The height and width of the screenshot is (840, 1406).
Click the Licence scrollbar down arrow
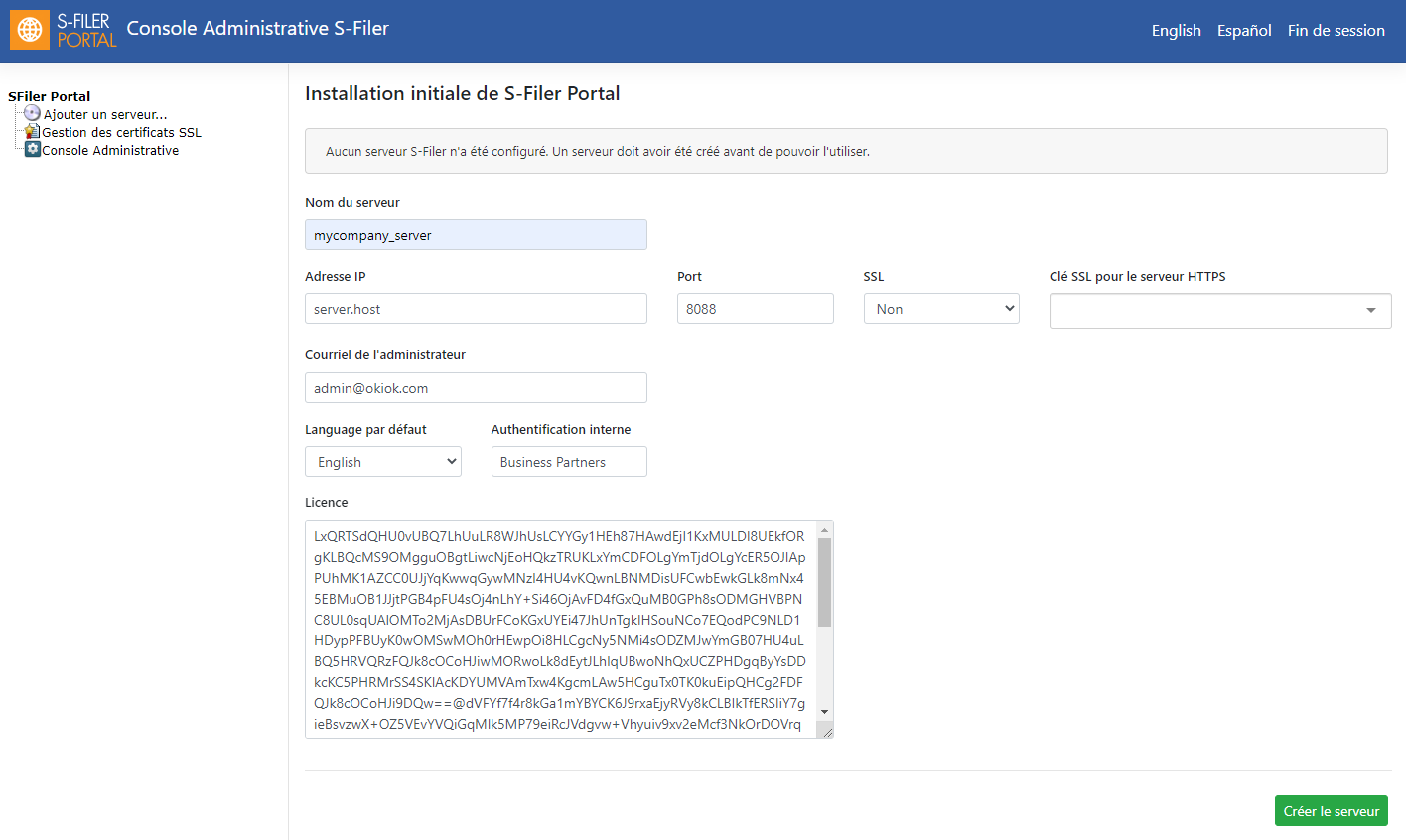tap(824, 711)
